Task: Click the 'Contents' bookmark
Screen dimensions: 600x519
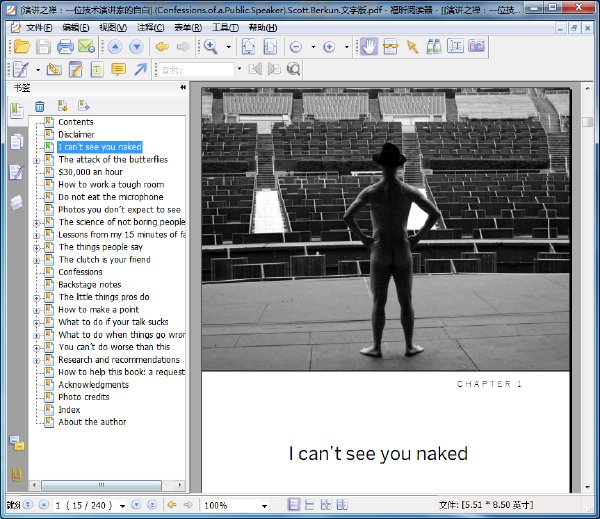Action: click(76, 122)
